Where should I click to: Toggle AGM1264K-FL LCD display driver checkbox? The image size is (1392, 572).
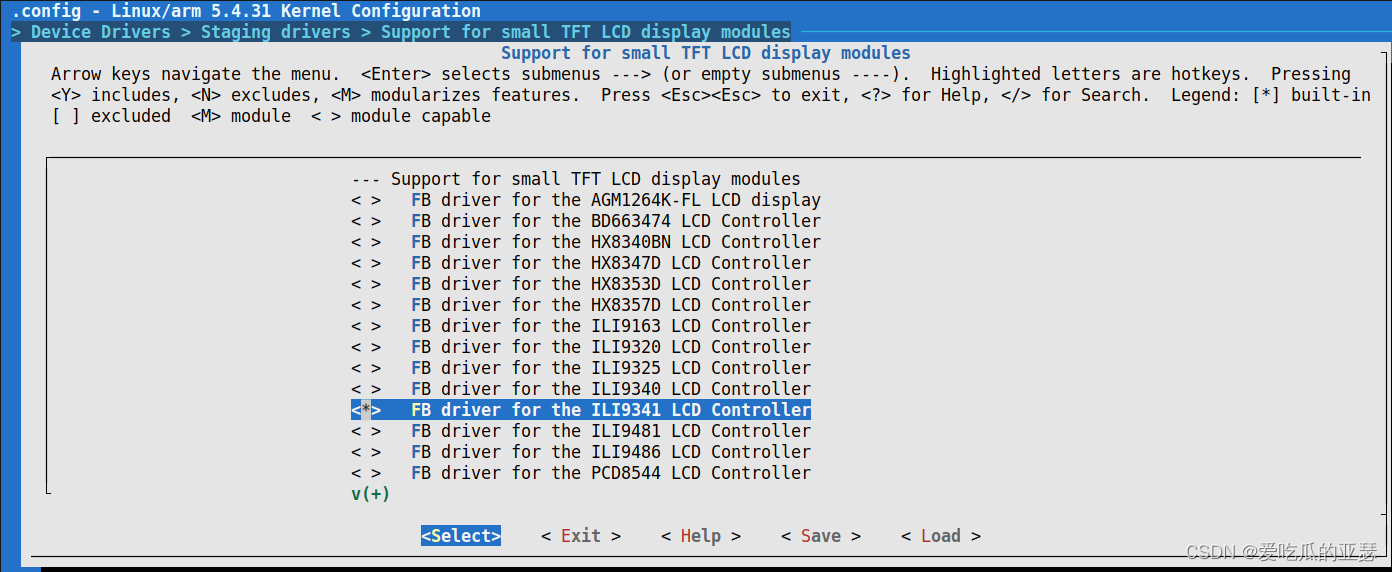366,200
